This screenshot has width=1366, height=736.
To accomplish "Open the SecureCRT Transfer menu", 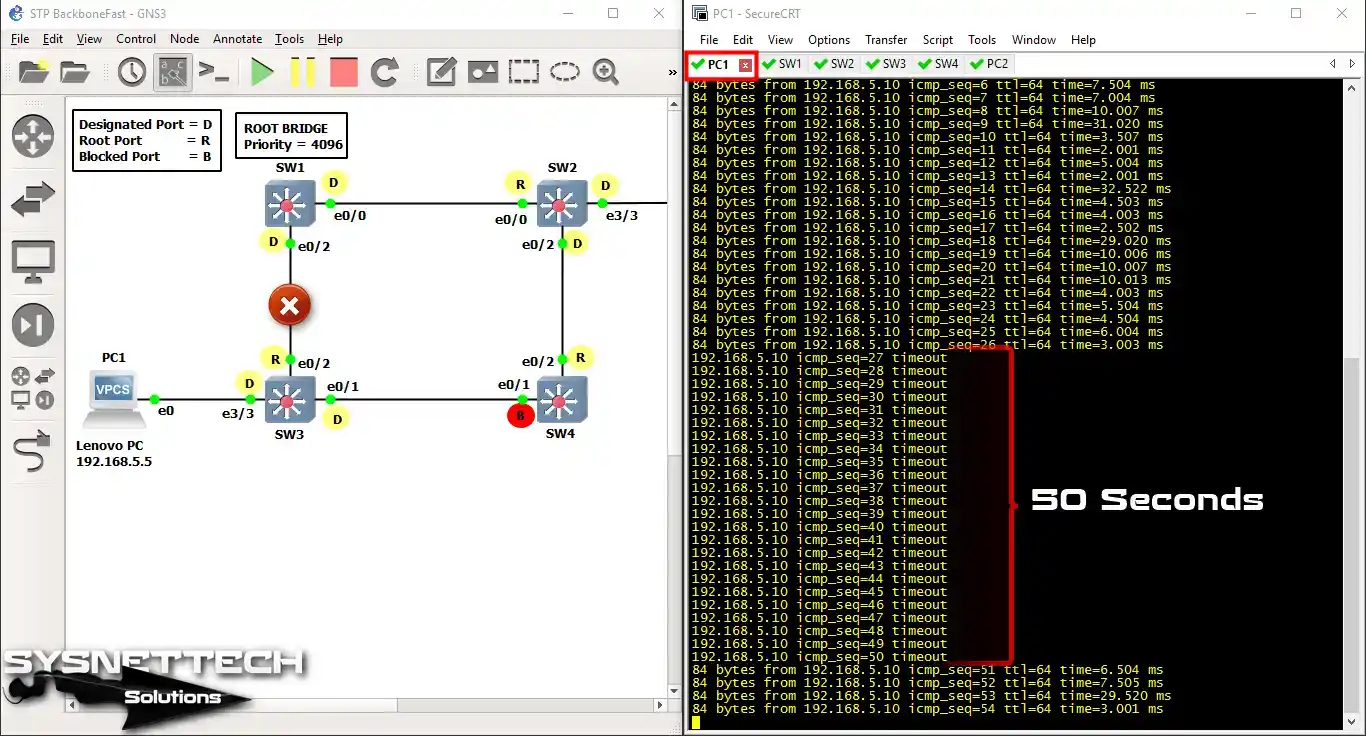I will click(x=886, y=40).
